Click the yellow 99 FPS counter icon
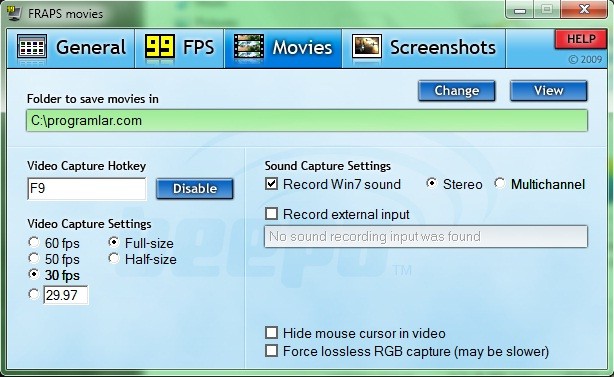The height and width of the screenshot is (377, 614). coord(160,47)
